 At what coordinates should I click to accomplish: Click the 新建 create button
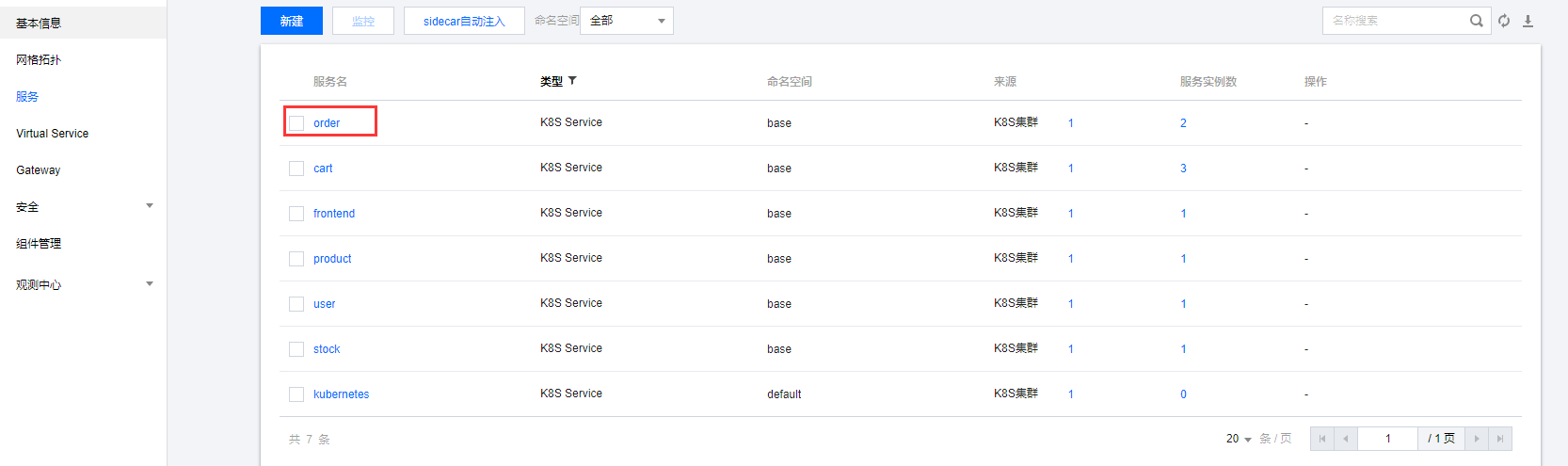(x=292, y=21)
